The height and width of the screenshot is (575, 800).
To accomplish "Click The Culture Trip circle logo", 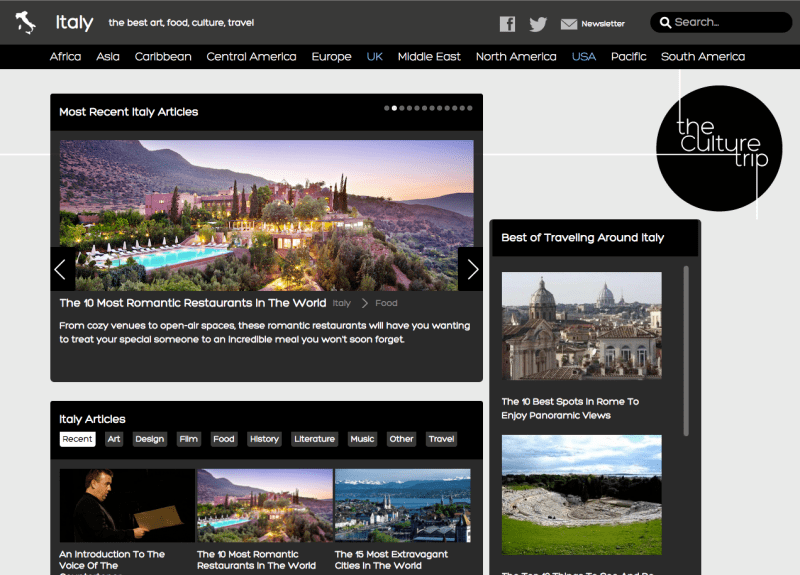I will [719, 148].
